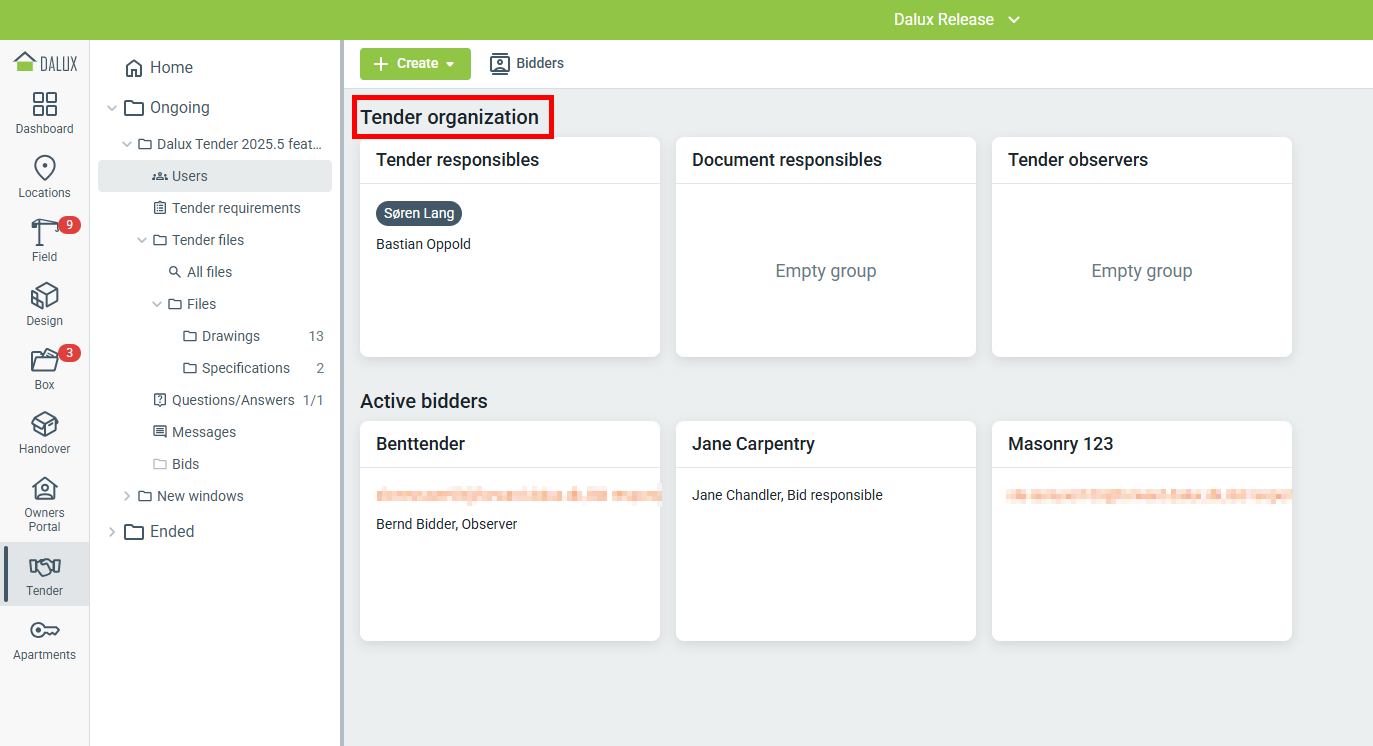Open the Locations pin icon
The image size is (1373, 746).
pos(44,169)
